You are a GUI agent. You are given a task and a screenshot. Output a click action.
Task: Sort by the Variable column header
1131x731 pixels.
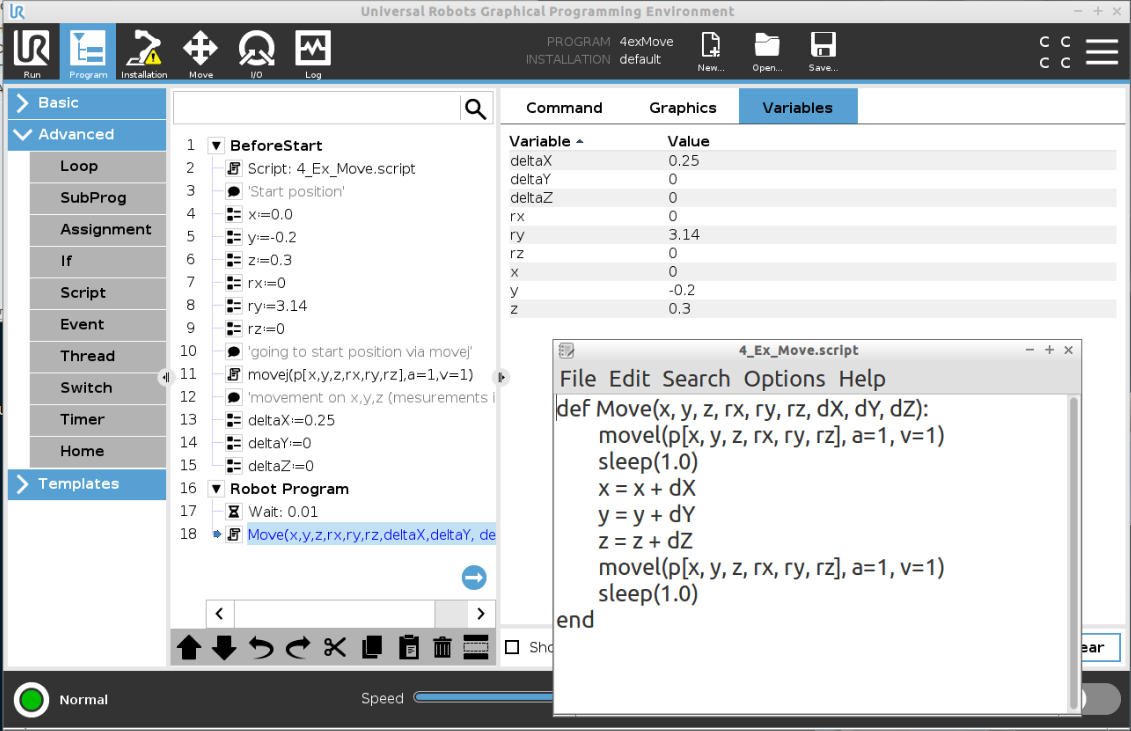click(546, 141)
